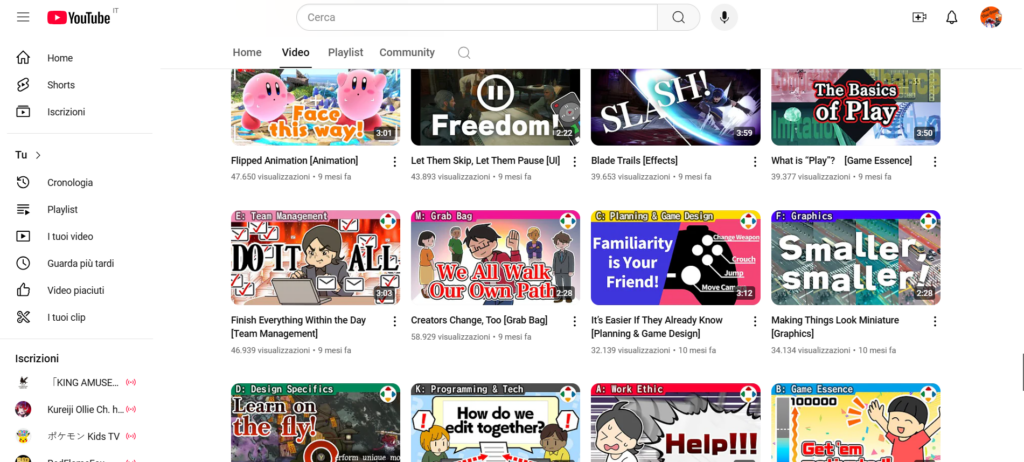Click the Cerca search field

(477, 17)
